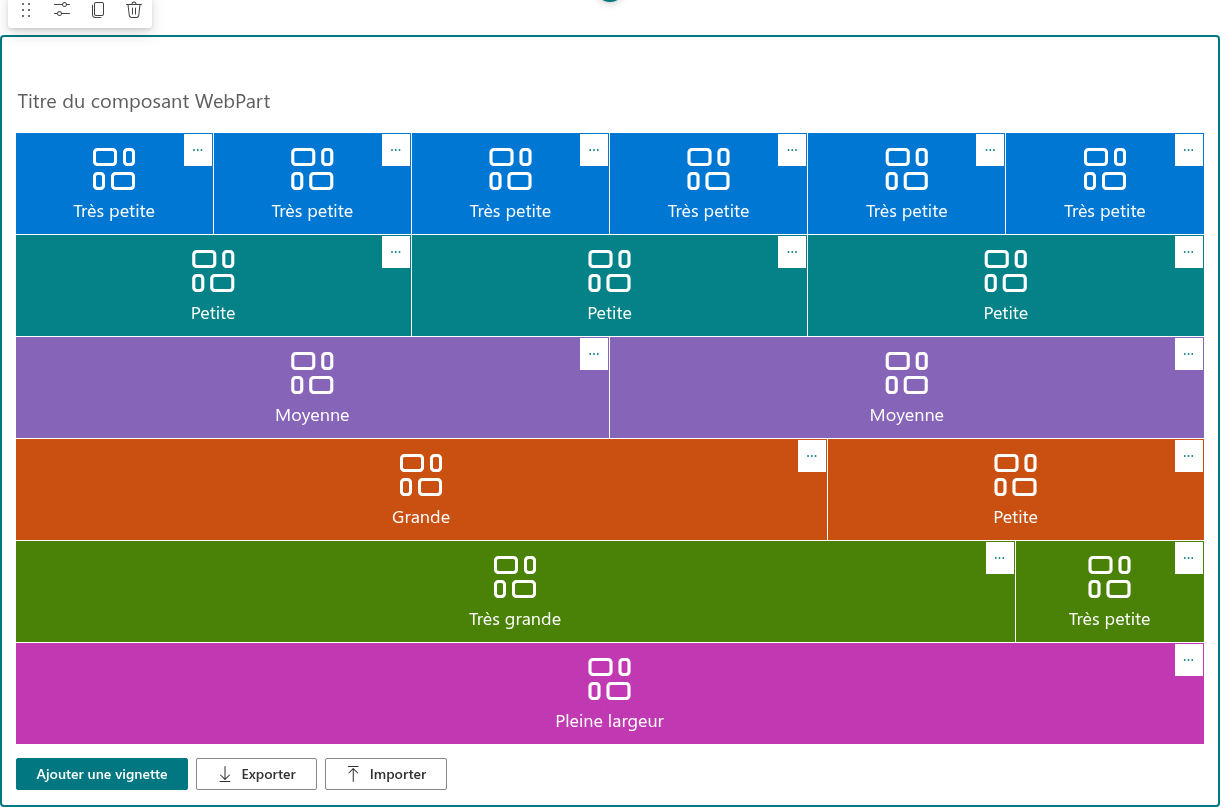Edit the Titre du composant WebPart field
1225x810 pixels.
point(144,102)
